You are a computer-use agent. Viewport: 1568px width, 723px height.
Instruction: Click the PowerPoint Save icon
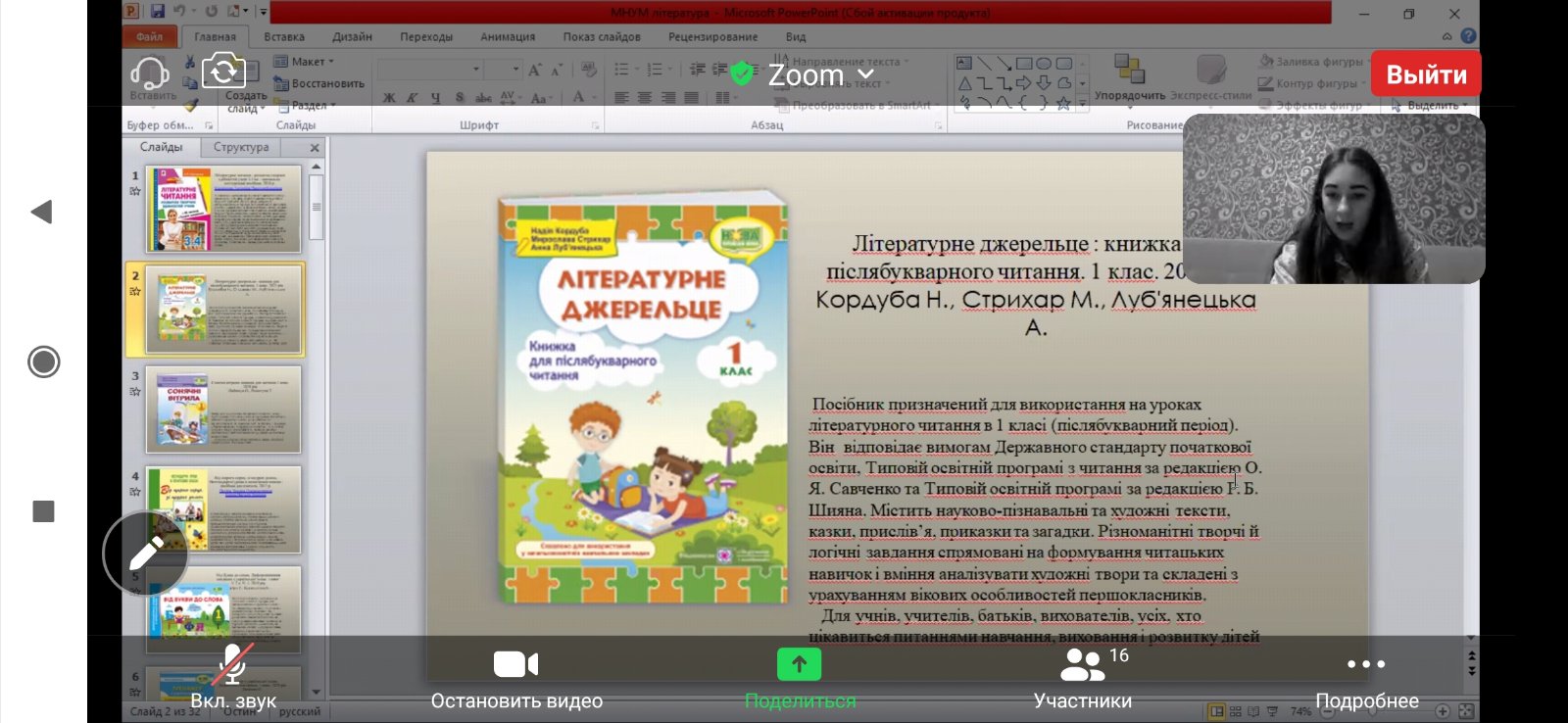coord(158,12)
